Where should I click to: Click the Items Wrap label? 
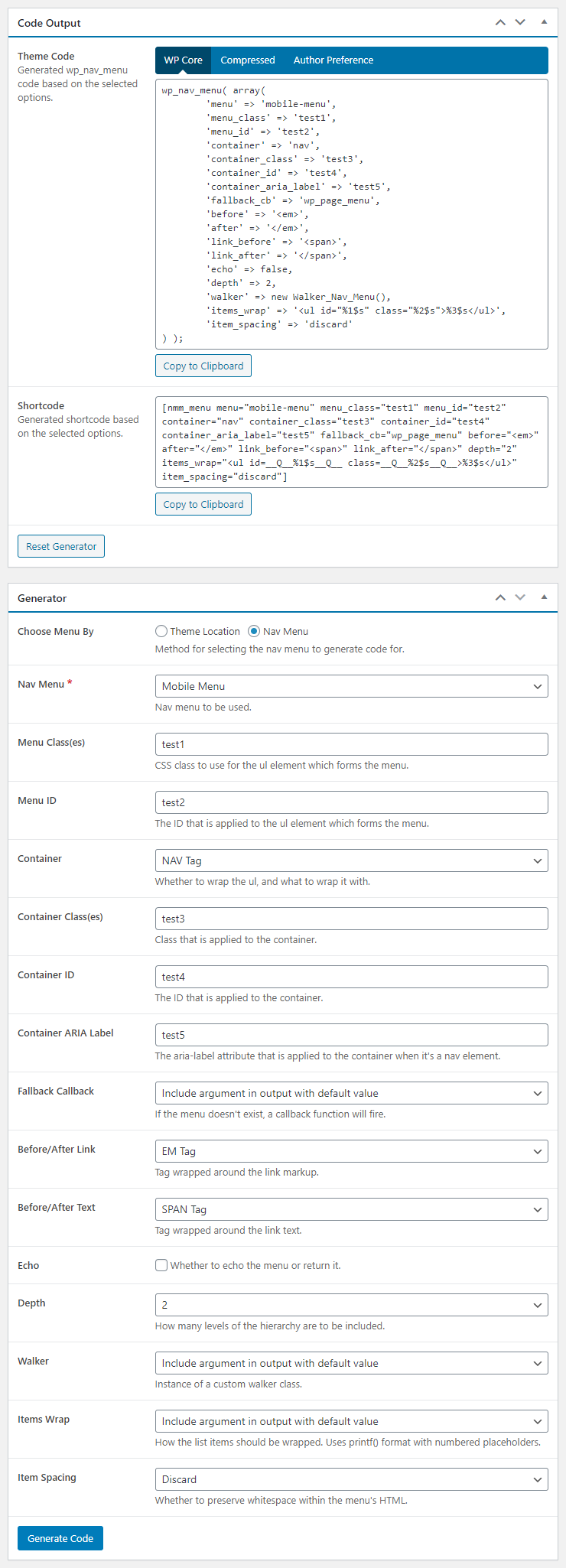click(x=44, y=1419)
